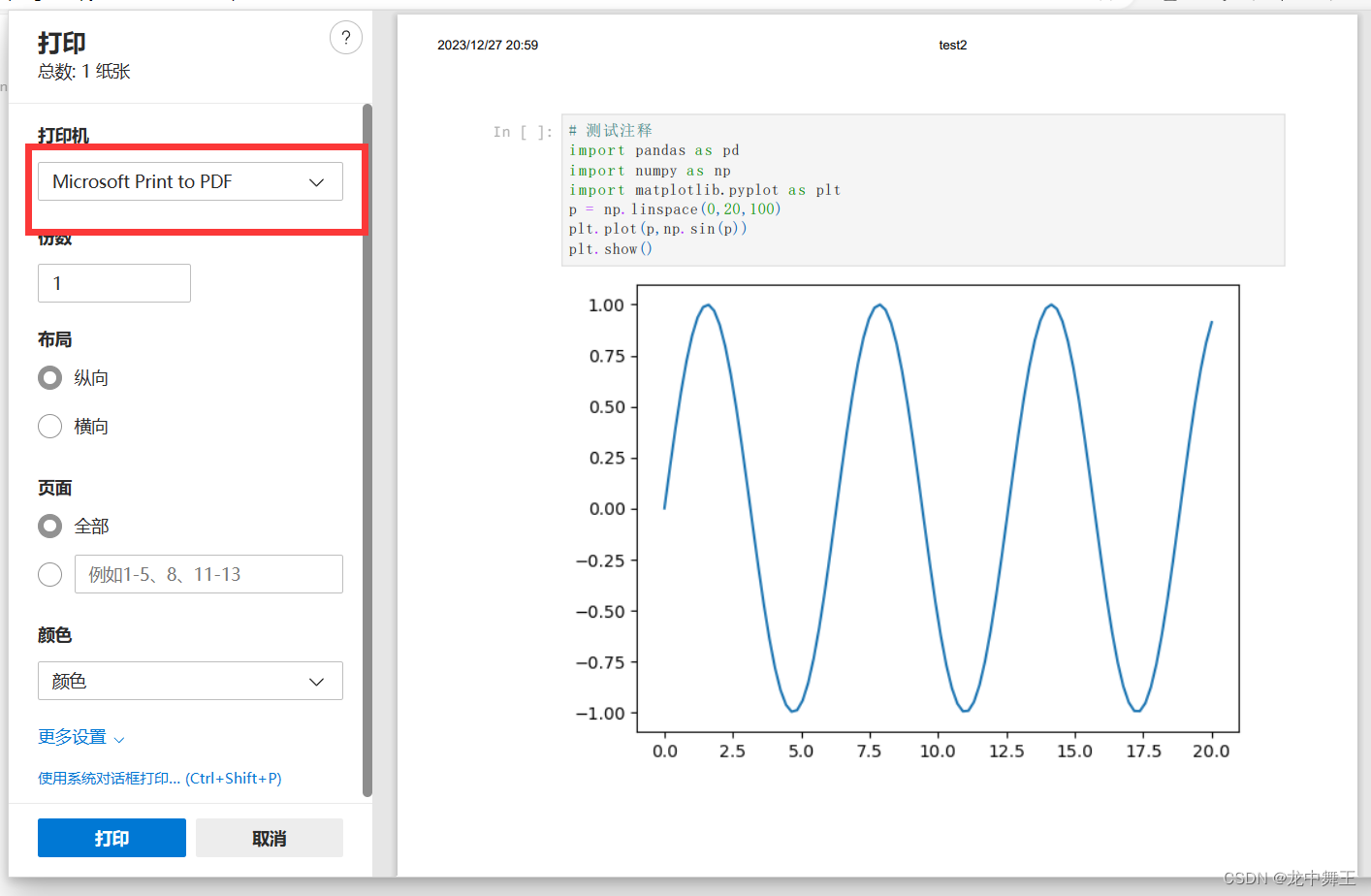Expand 更多设置 to show more options

coord(73,737)
